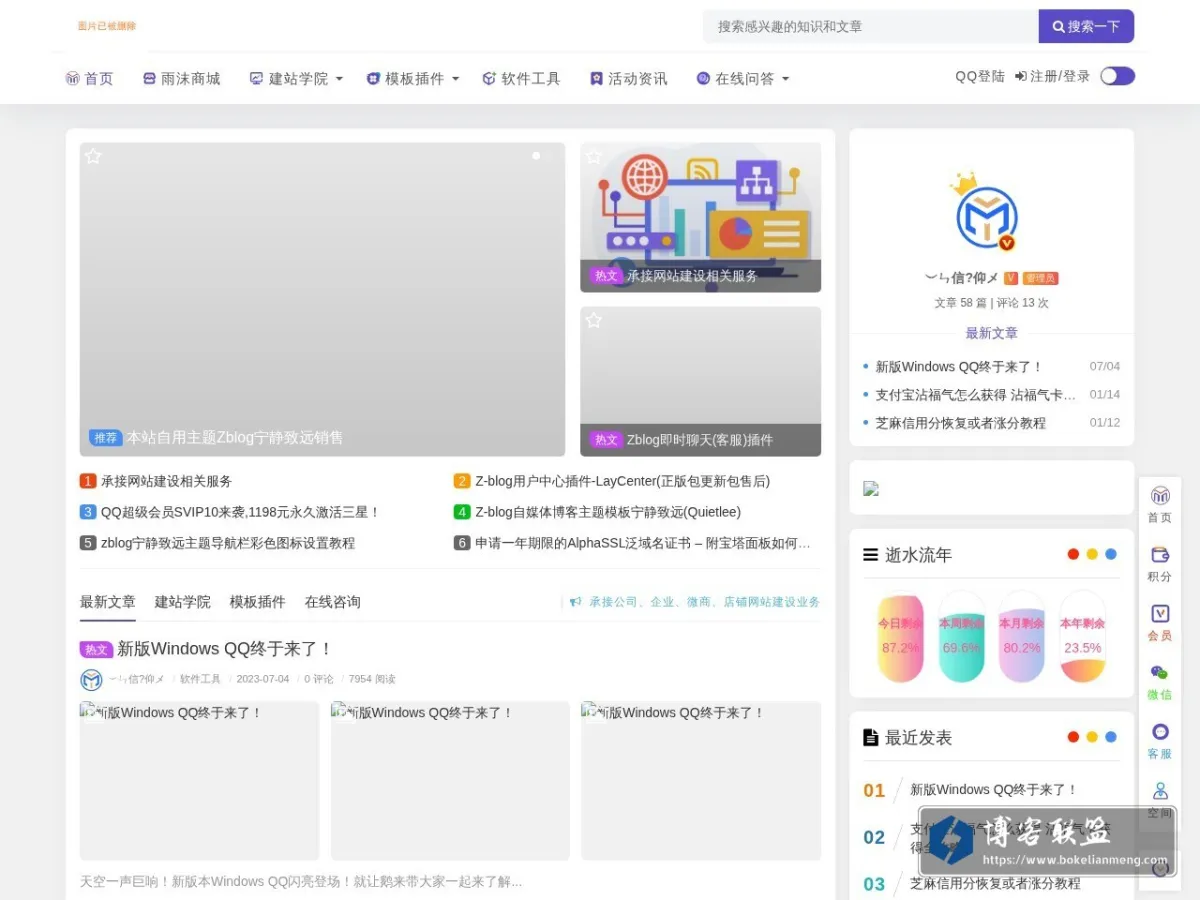Toggle dark mode switch in header
This screenshot has width=1200, height=900.
click(1117, 76)
